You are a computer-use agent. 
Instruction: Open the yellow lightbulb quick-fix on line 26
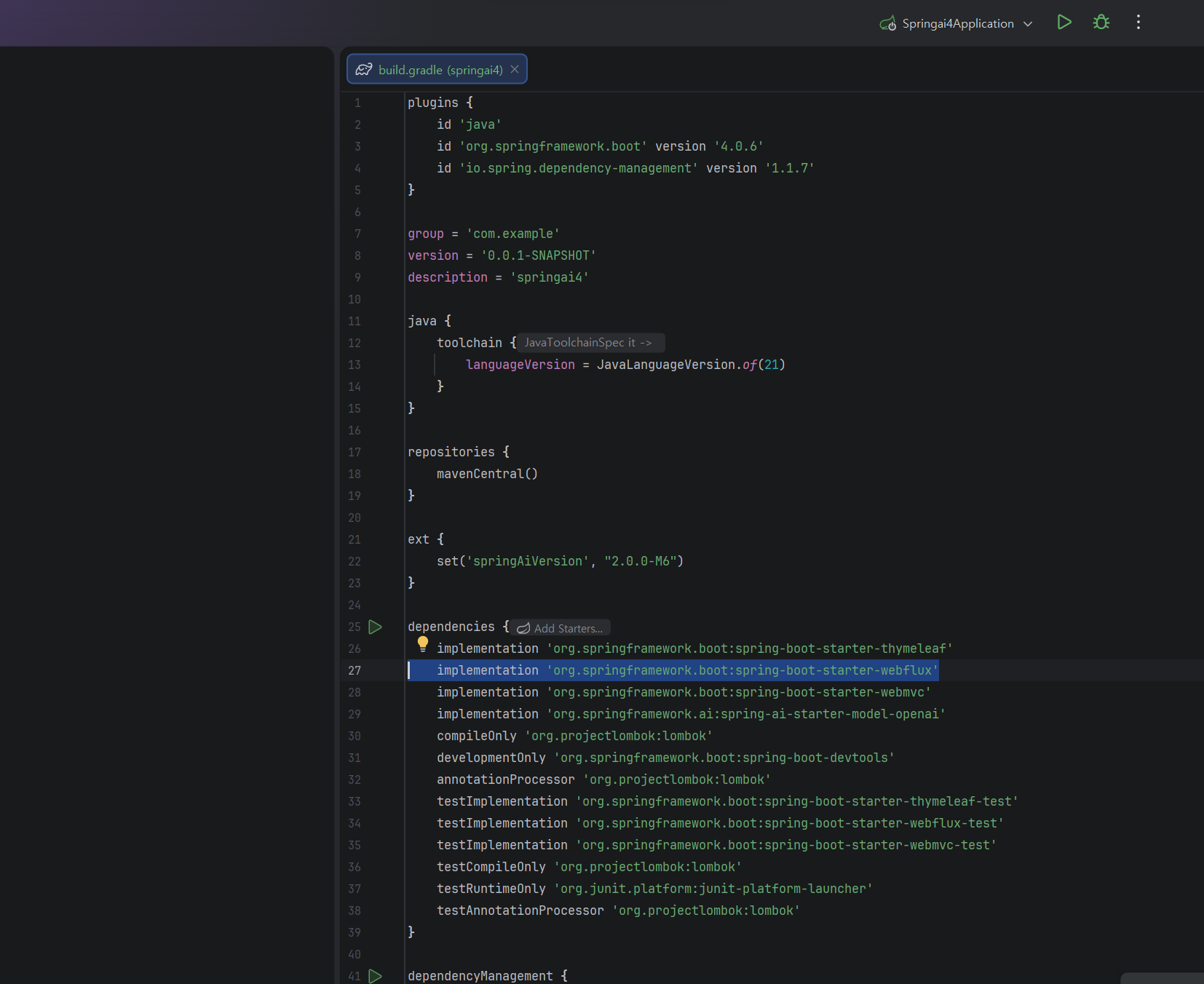(x=423, y=643)
